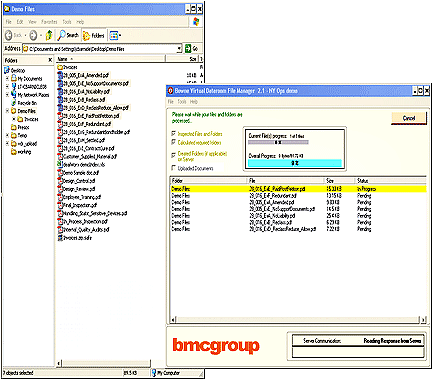The height and width of the screenshot is (386, 440).
Task: Open View menu in Demo Files window
Action: pos(32,22)
